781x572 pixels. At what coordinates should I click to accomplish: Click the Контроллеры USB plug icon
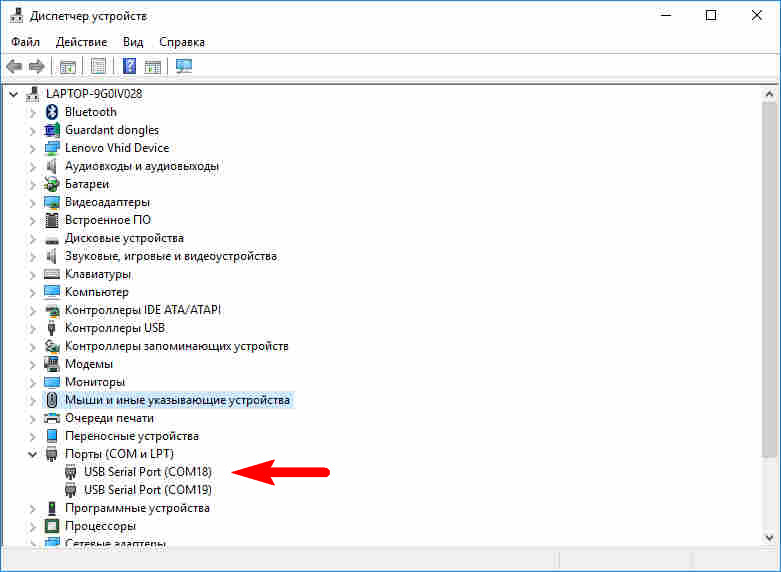pos(52,328)
